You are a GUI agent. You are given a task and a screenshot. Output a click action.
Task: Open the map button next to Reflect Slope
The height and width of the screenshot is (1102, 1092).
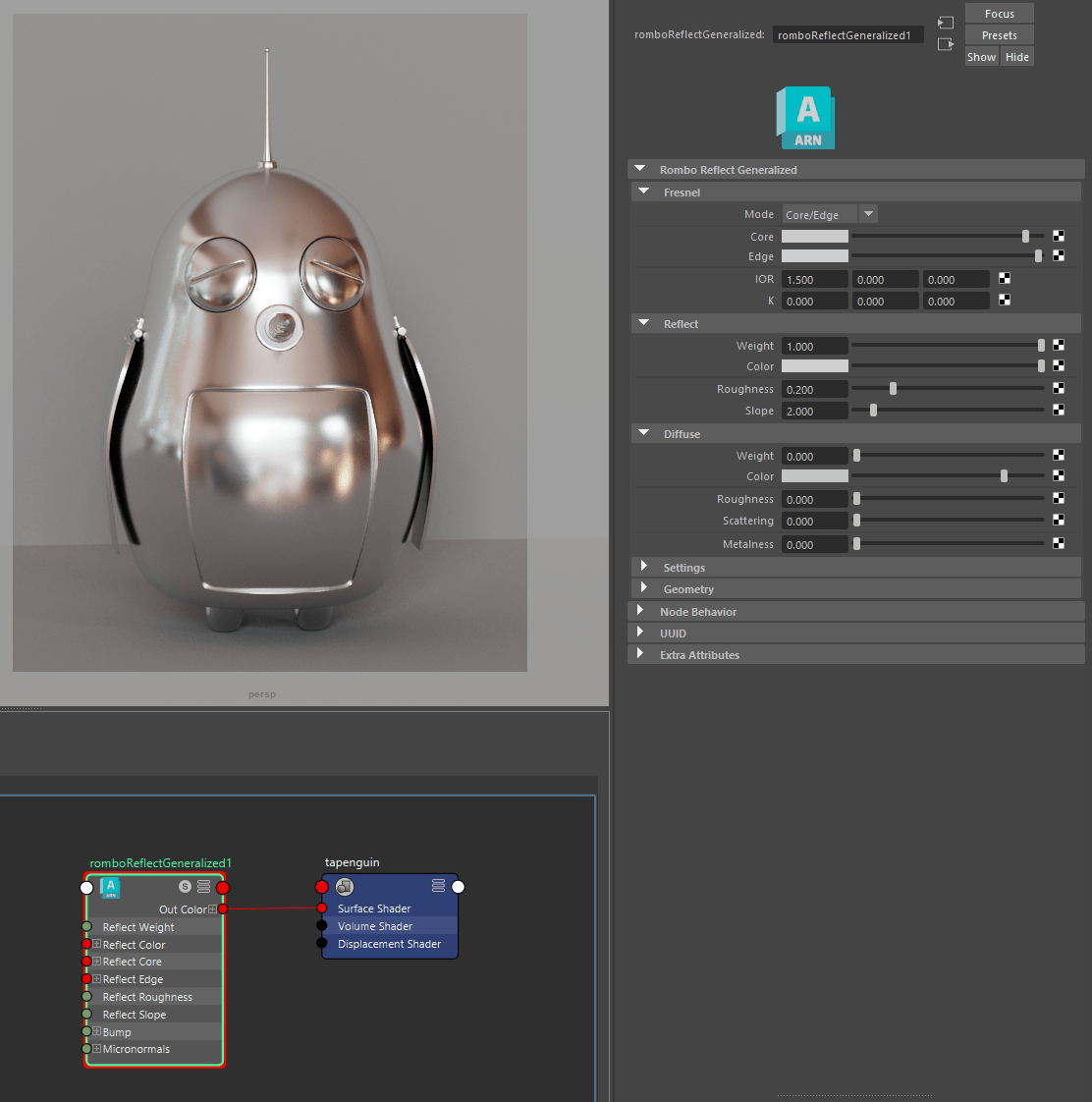(x=1059, y=410)
